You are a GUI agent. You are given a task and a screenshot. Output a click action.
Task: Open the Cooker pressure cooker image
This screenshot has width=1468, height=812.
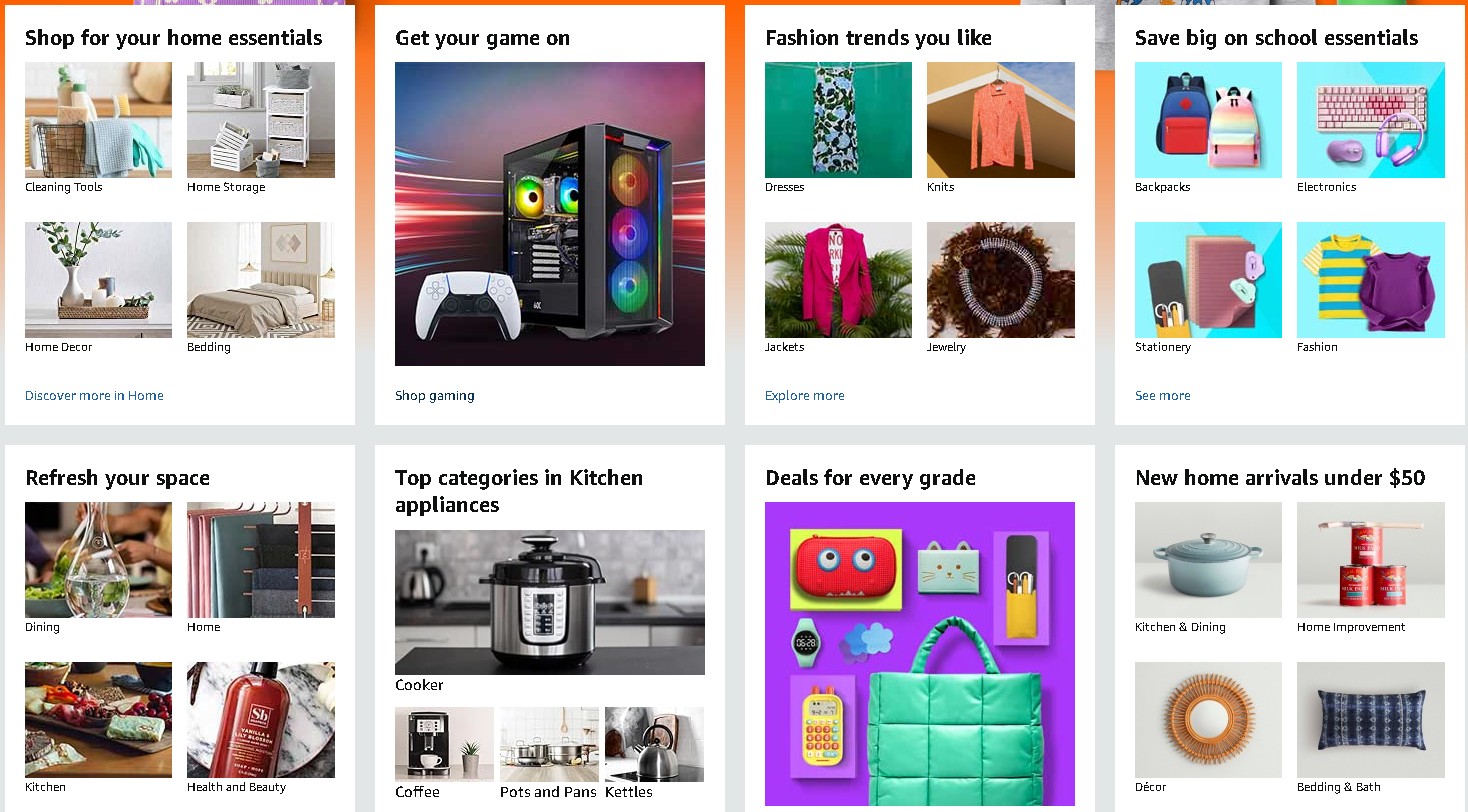pyautogui.click(x=550, y=602)
